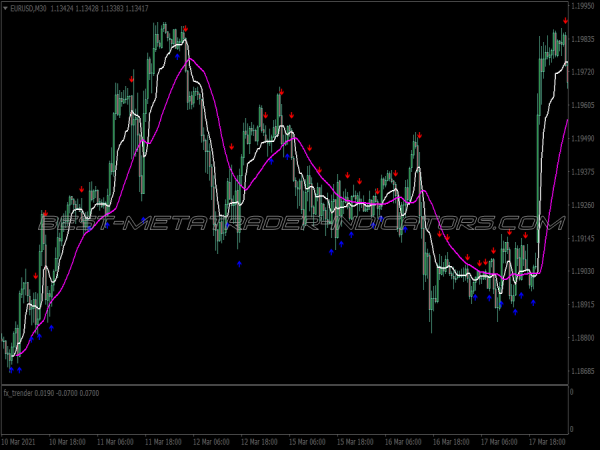The width and height of the screenshot is (600, 450).
Task: Click price scale label 1.19950
Action: pyautogui.click(x=583, y=6)
